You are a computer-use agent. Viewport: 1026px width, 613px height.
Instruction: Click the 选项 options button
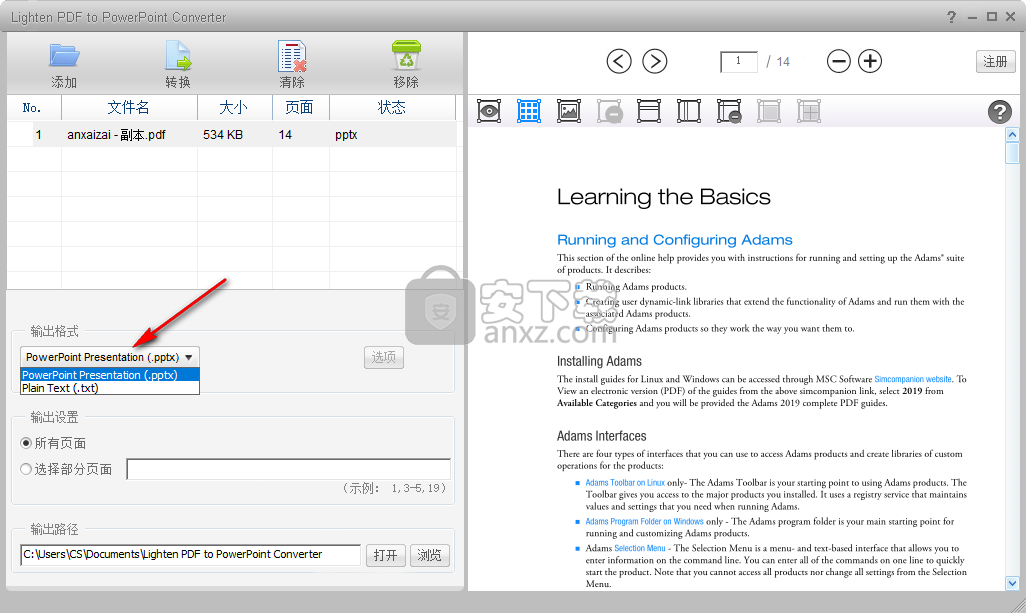[383, 357]
